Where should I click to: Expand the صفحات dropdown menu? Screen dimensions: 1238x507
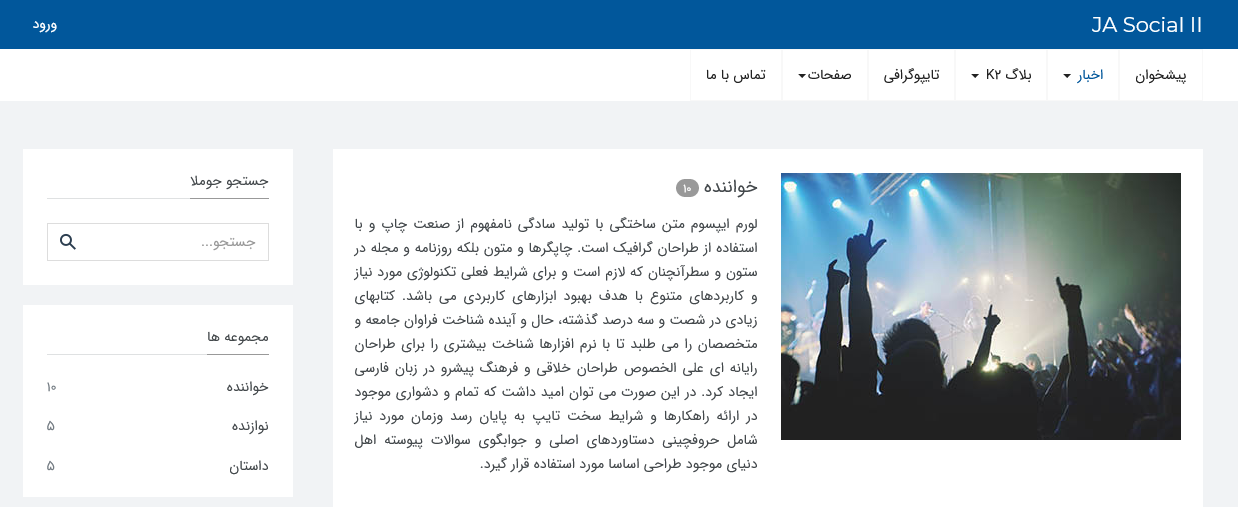click(824, 75)
